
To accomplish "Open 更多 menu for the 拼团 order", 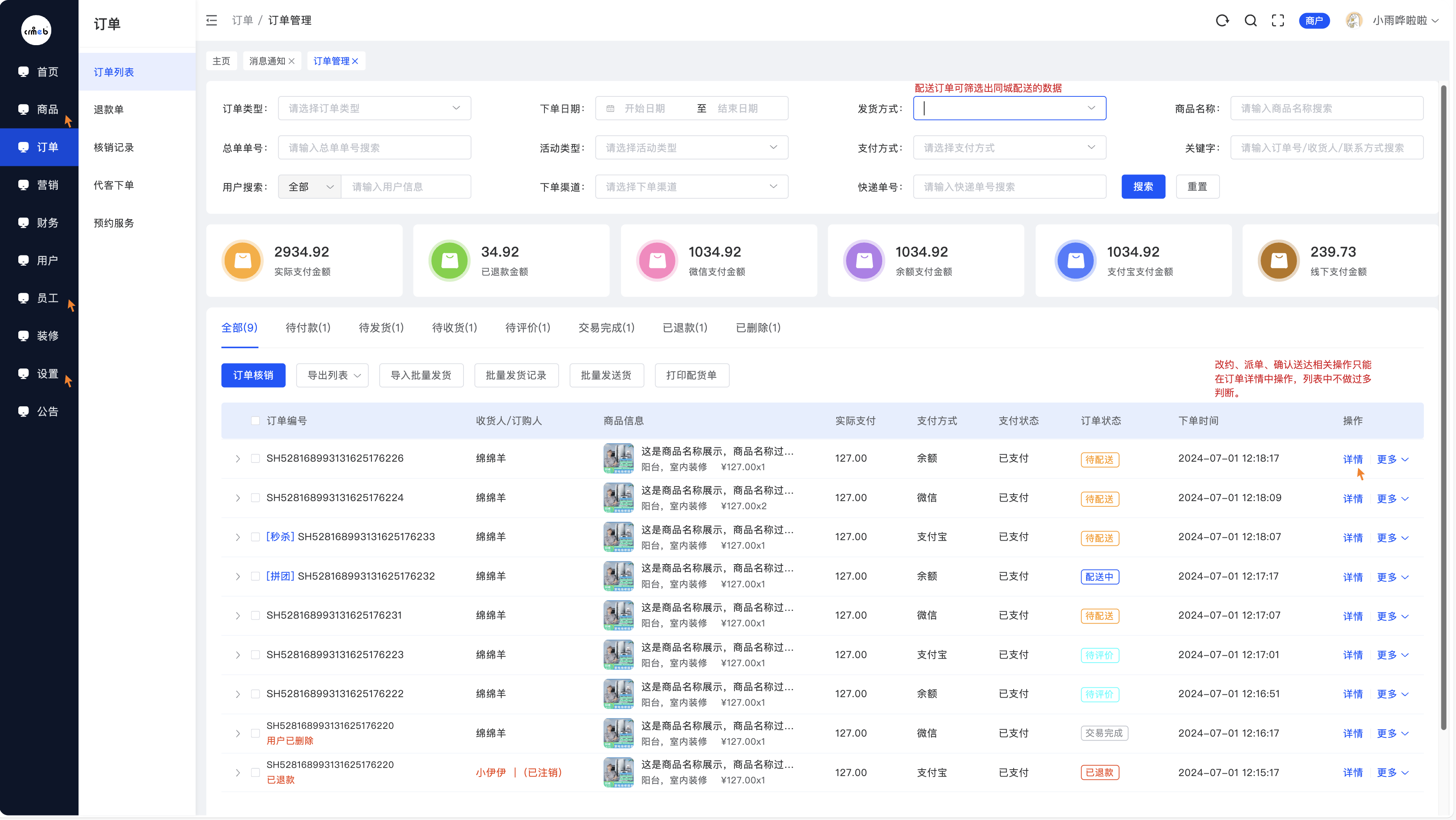I will (x=1393, y=577).
